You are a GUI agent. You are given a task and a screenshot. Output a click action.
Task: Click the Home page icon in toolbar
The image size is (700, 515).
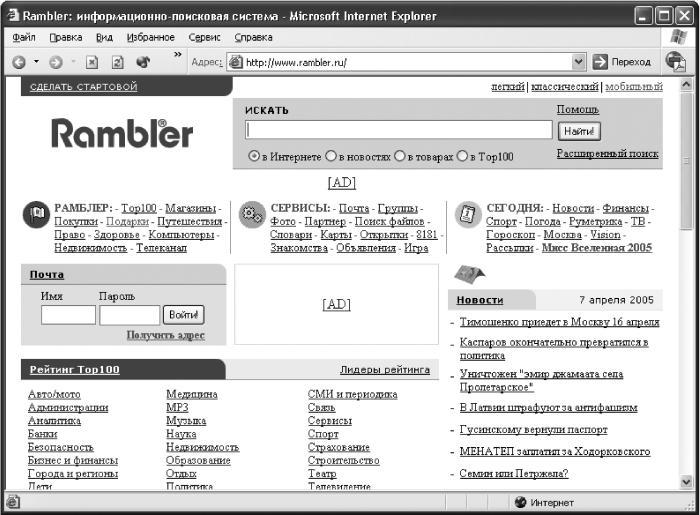coord(143,62)
